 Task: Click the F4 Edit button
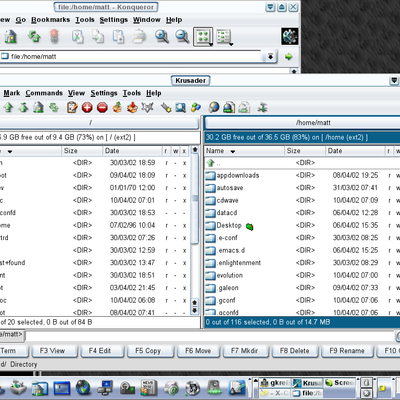(x=101, y=351)
